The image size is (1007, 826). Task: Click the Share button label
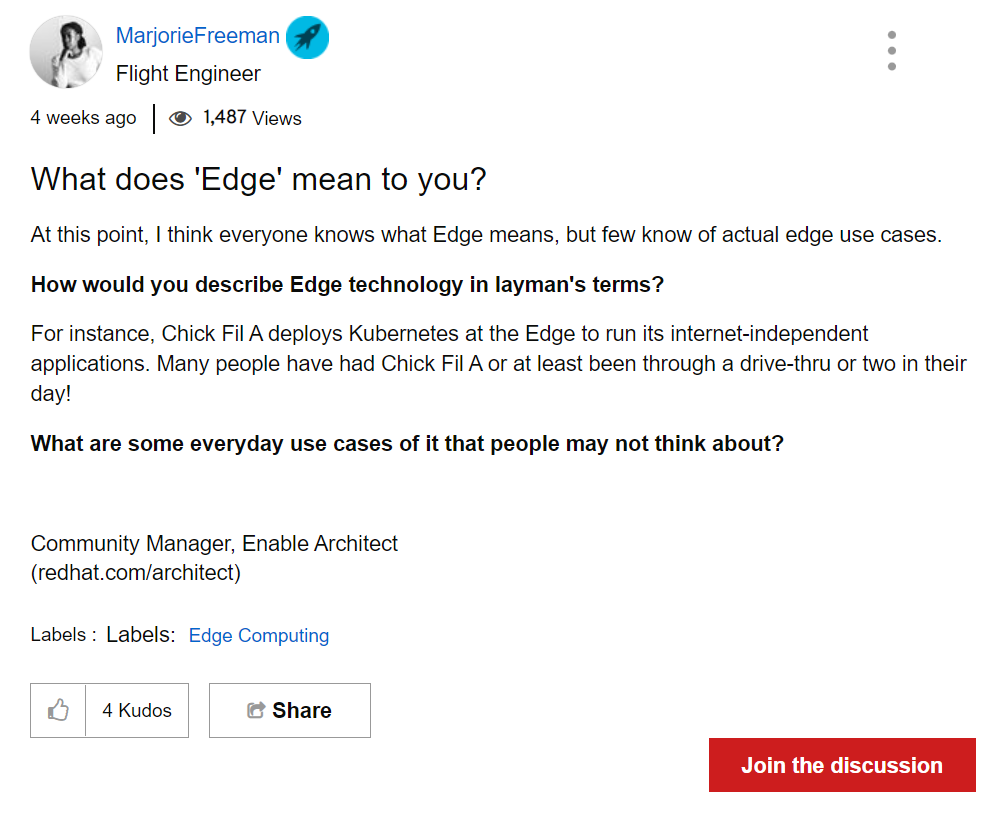(301, 711)
